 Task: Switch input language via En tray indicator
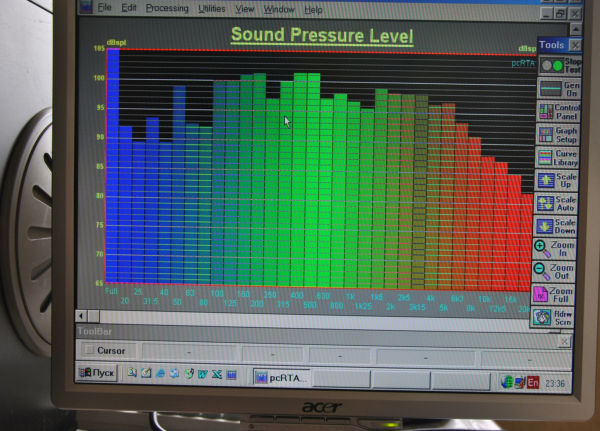tap(533, 381)
